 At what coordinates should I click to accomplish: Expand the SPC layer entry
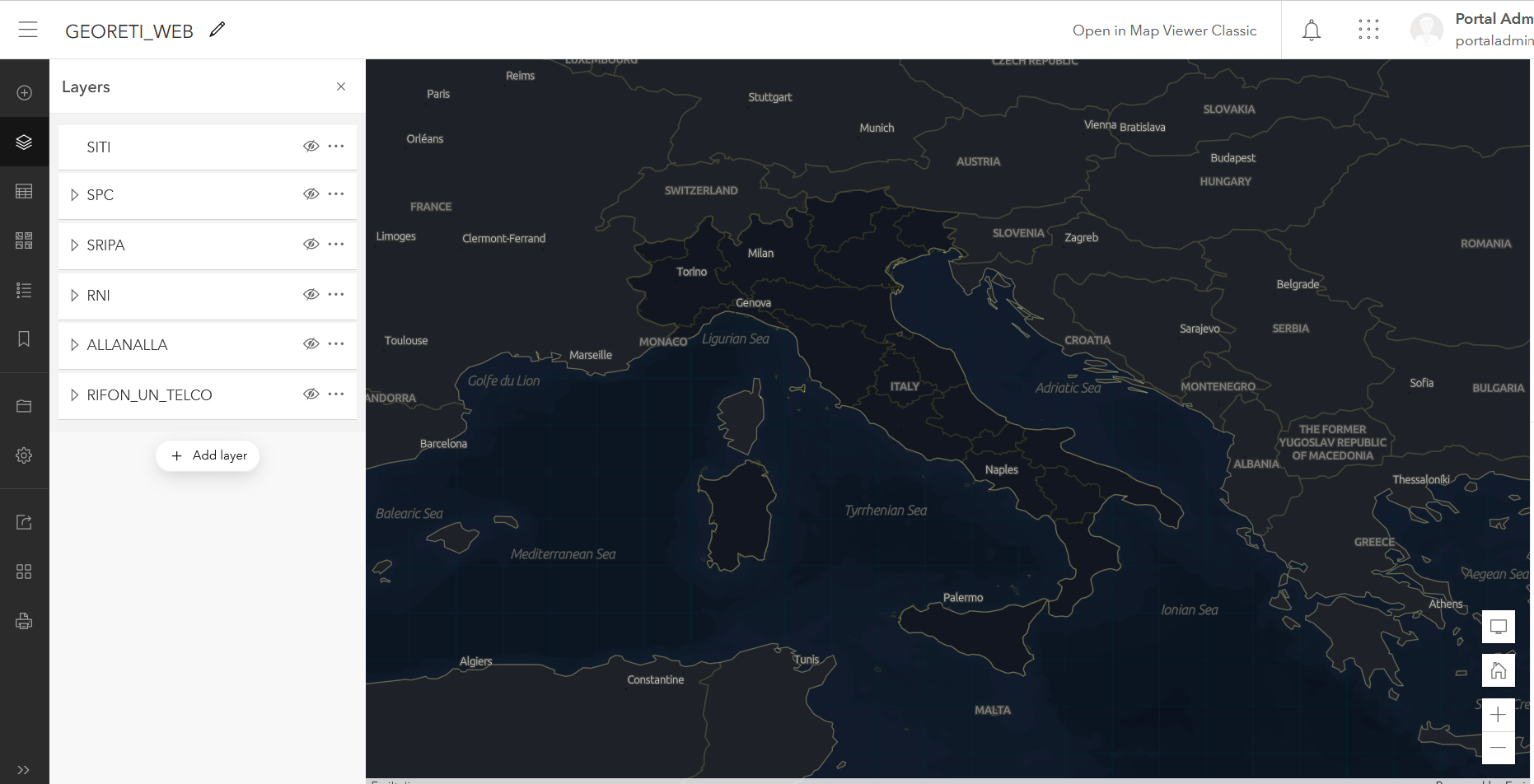(x=75, y=194)
